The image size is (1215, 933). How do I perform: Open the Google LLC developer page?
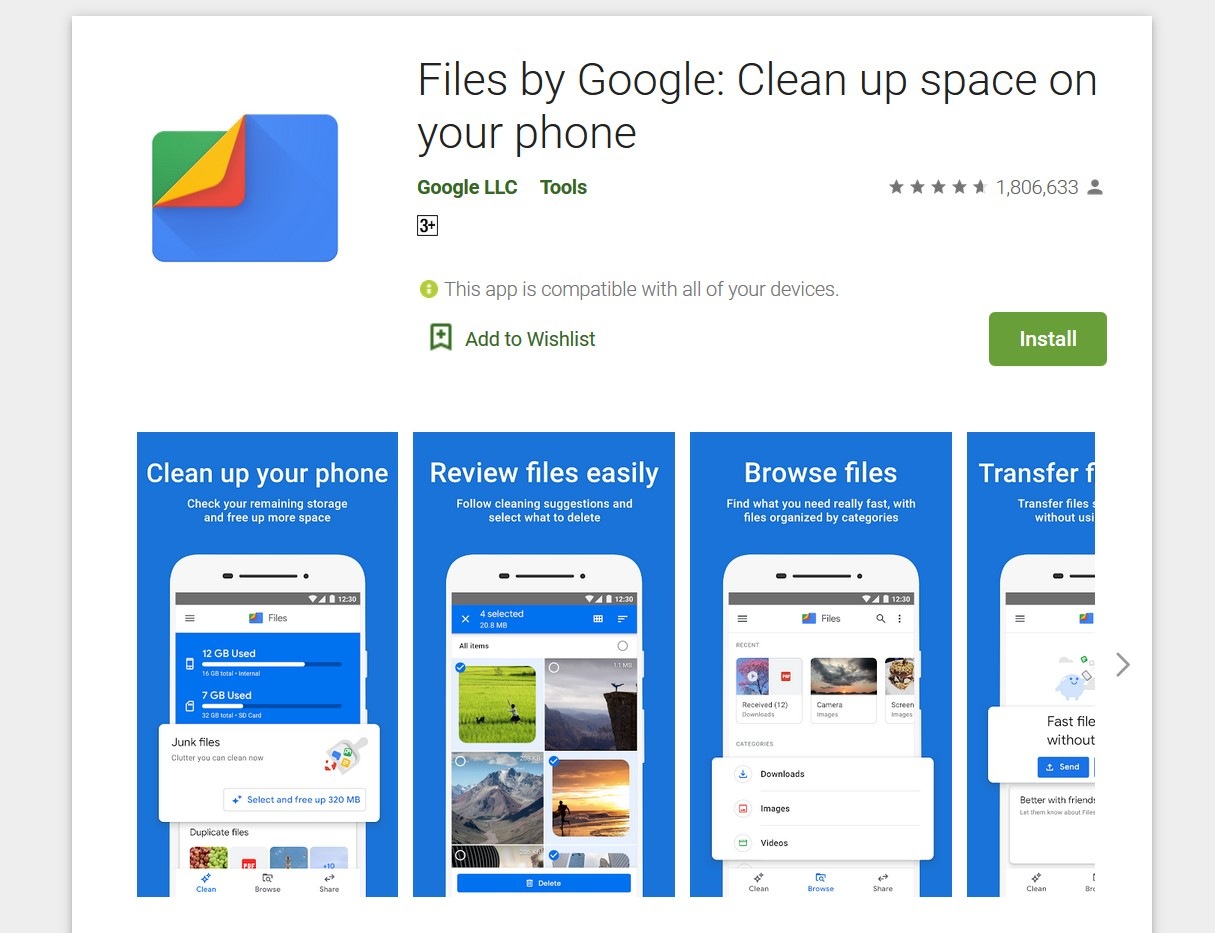(x=467, y=187)
